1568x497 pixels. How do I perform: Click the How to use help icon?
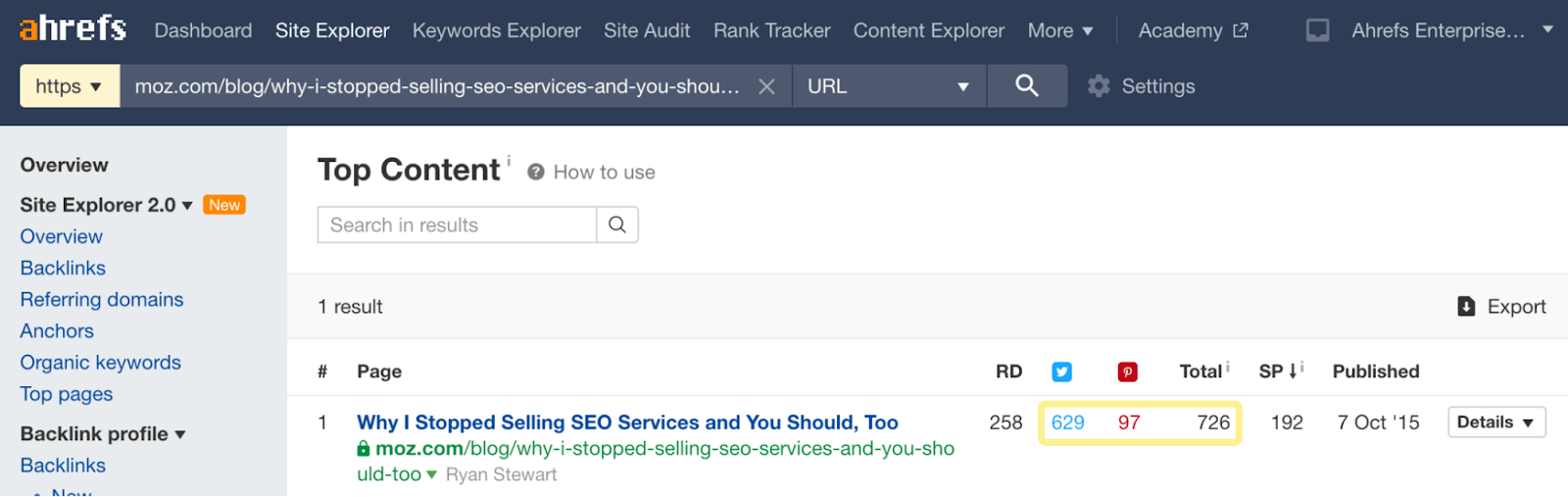(536, 173)
